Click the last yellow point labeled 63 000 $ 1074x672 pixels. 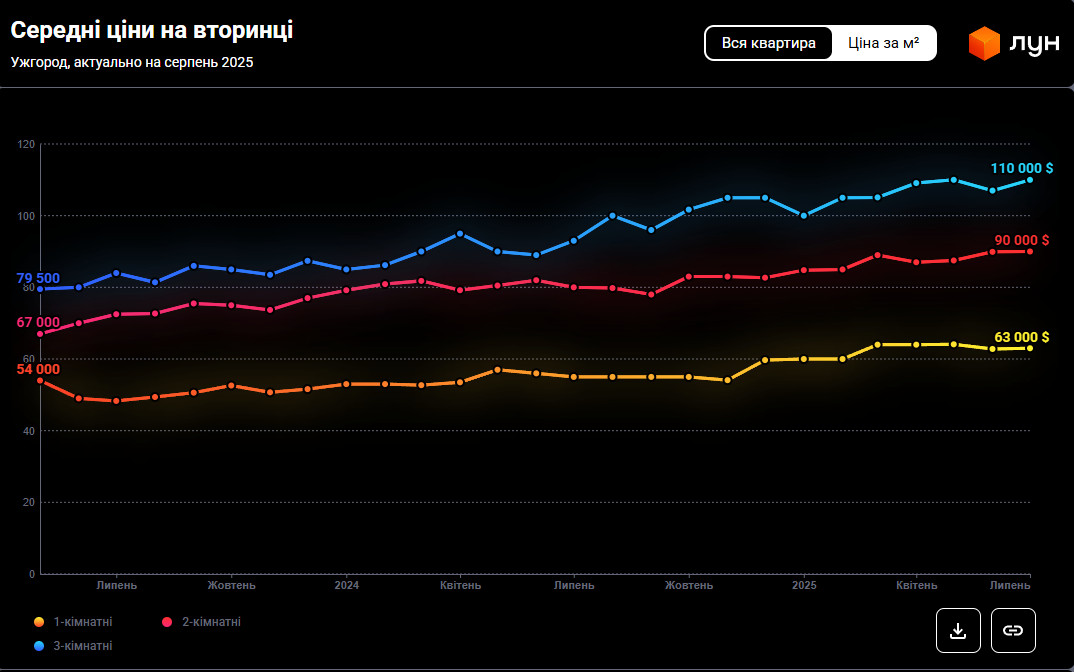pyautogui.click(x=1030, y=348)
